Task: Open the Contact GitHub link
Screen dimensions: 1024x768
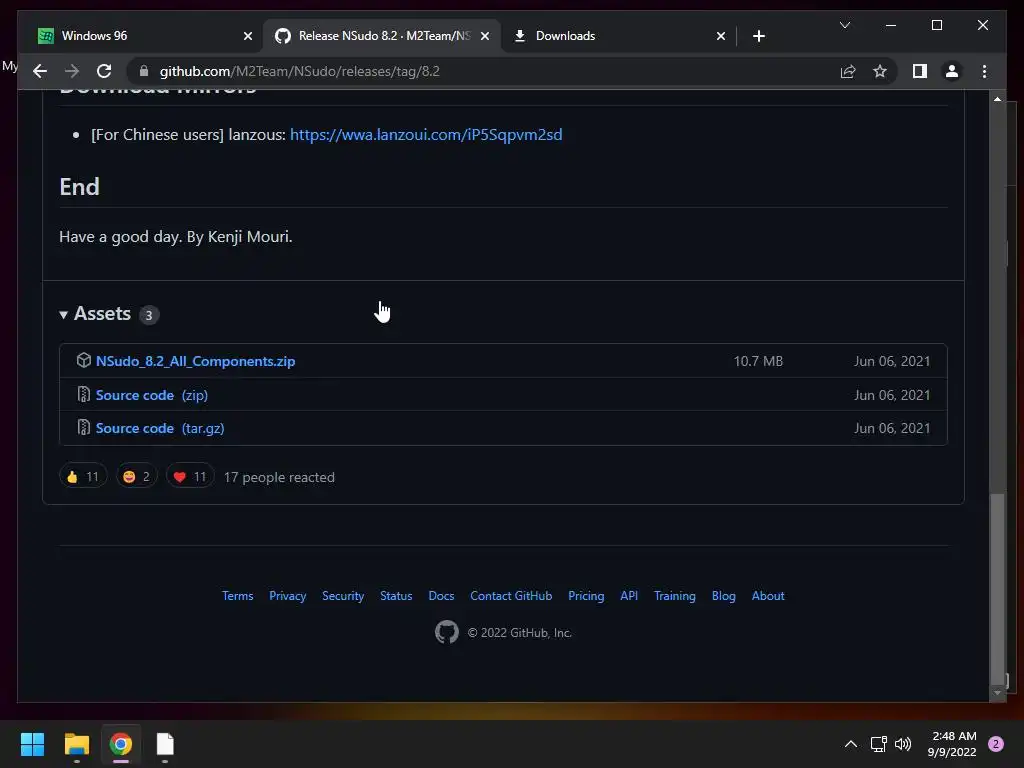Action: (511, 596)
